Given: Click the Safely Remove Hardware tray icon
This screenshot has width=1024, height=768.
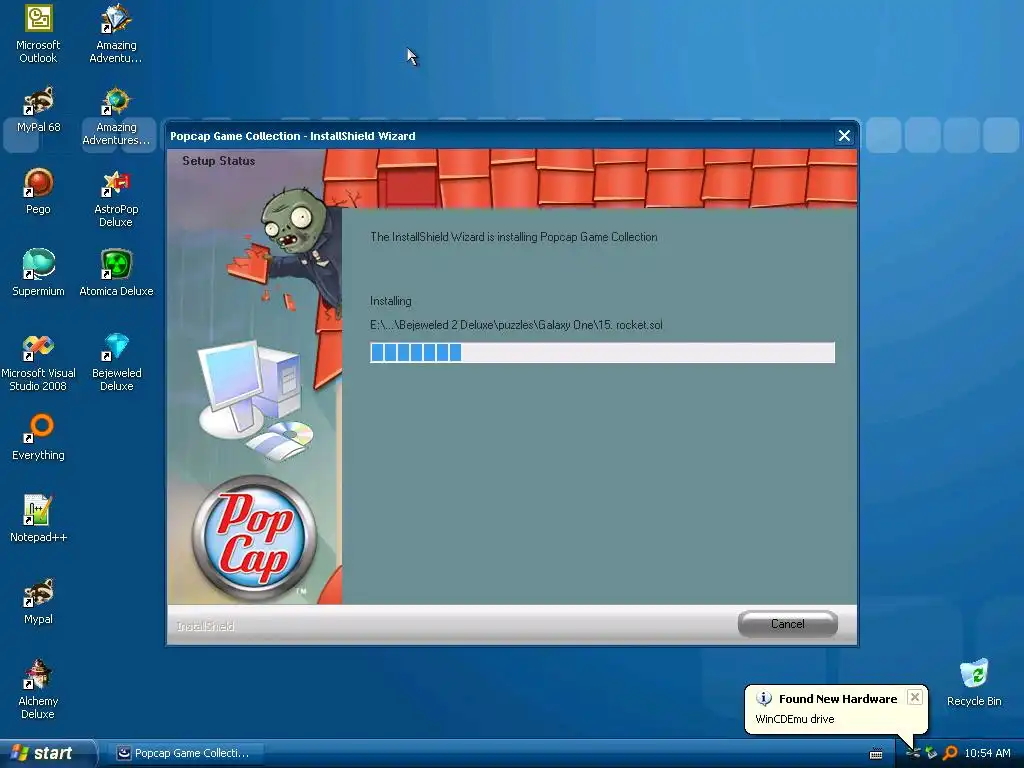Looking at the screenshot, I should tap(931, 753).
